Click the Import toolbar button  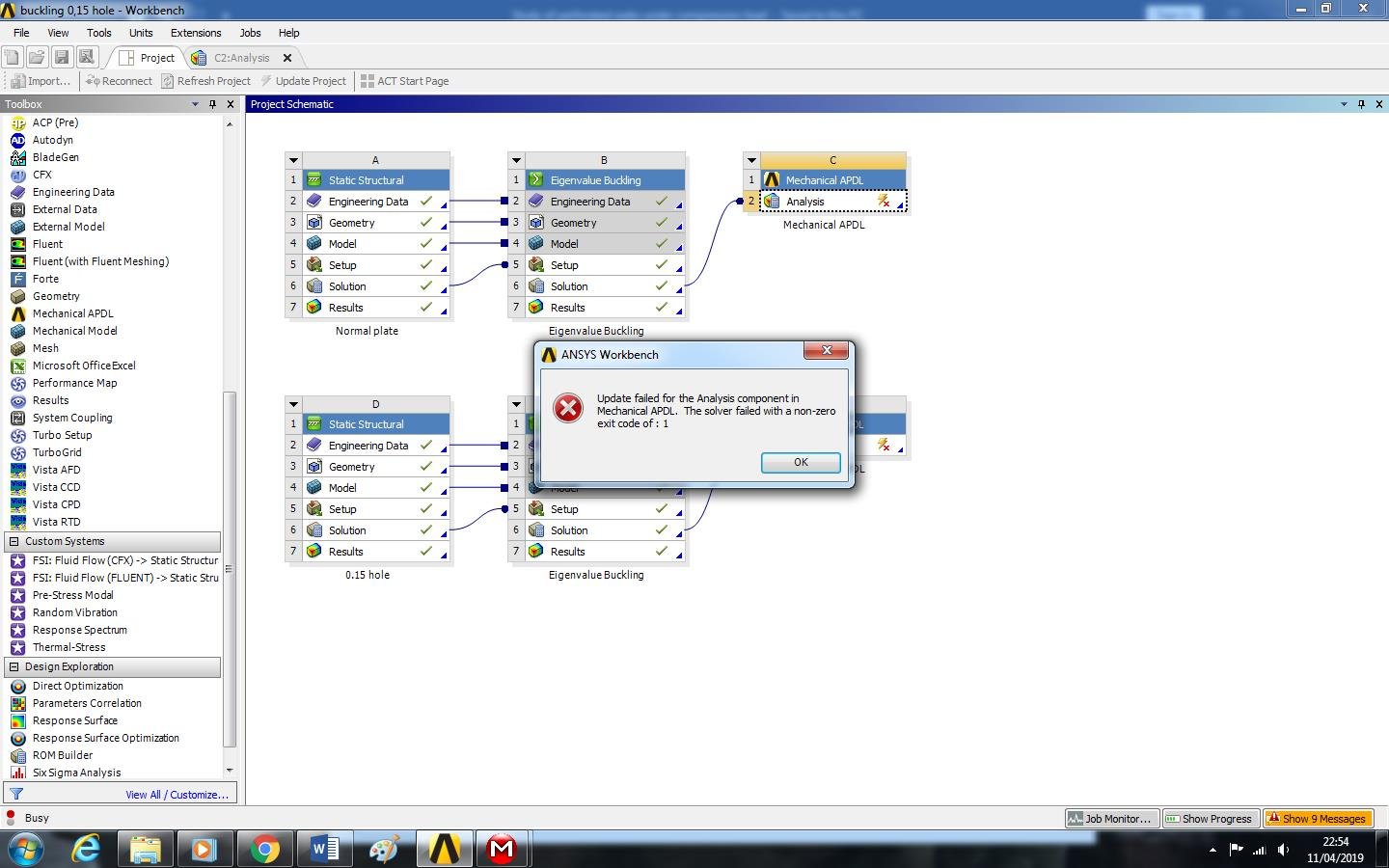tap(41, 81)
